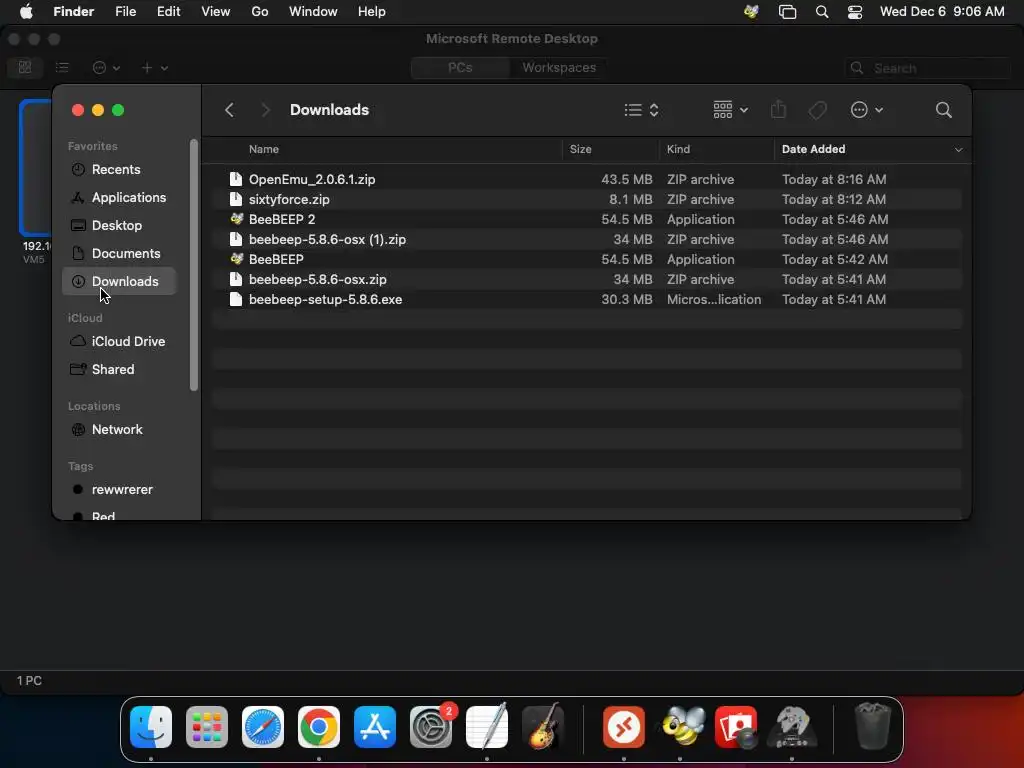Viewport: 1024px width, 768px height.
Task: Open Safari from the Dock
Action: tap(263, 727)
